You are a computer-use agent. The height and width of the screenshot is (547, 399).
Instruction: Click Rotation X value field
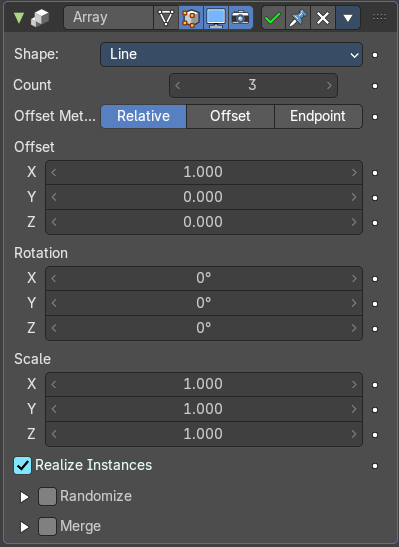coord(204,278)
